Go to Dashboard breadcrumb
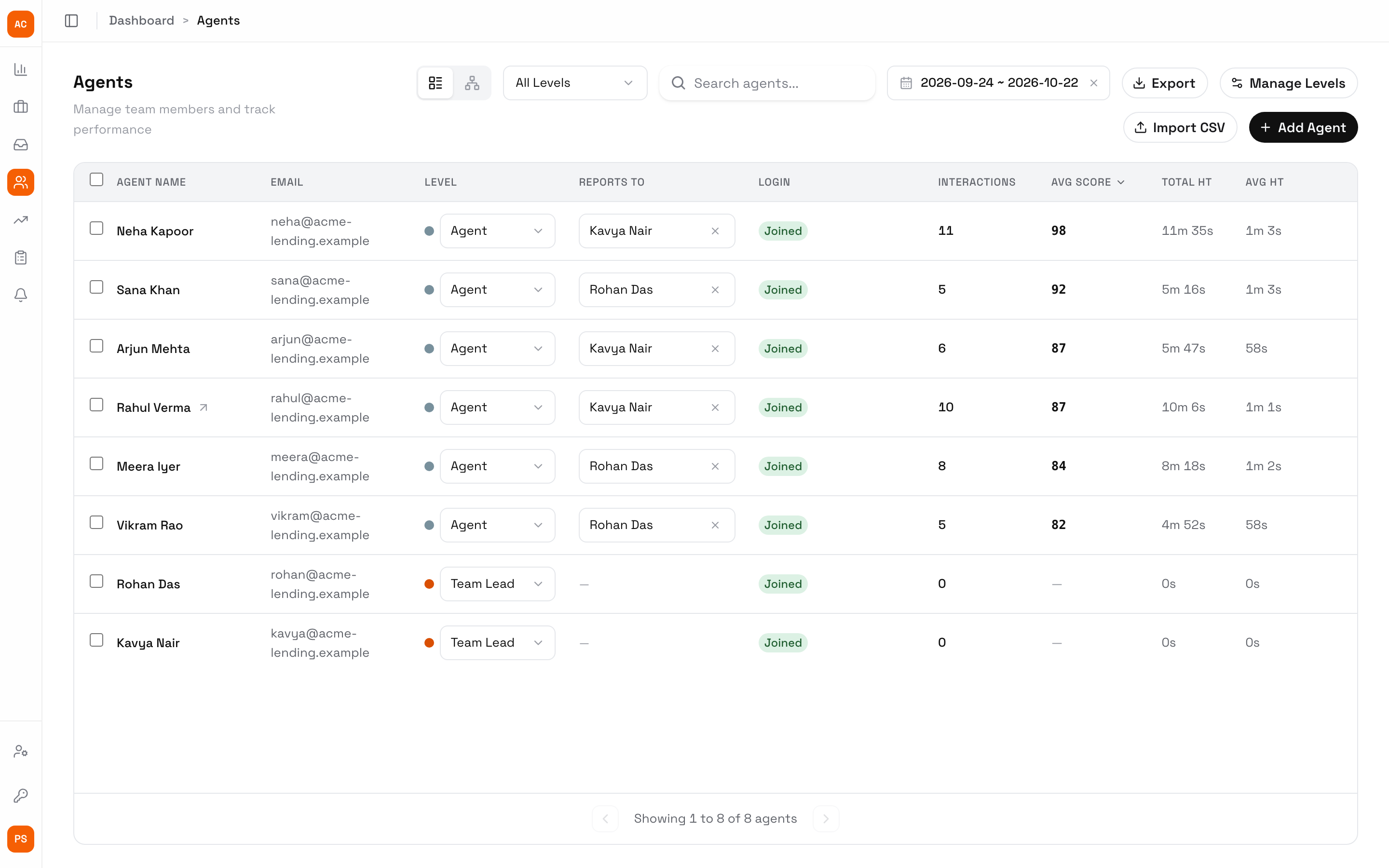The width and height of the screenshot is (1389, 868). tap(141, 21)
